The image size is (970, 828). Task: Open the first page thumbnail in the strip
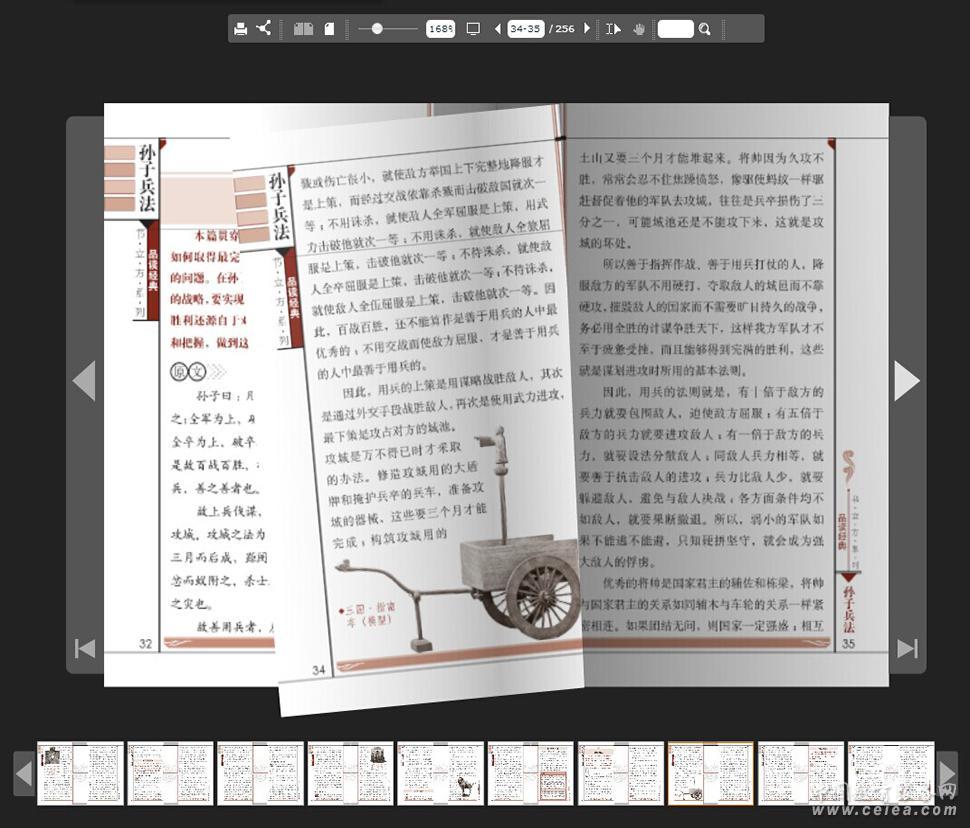(80, 773)
